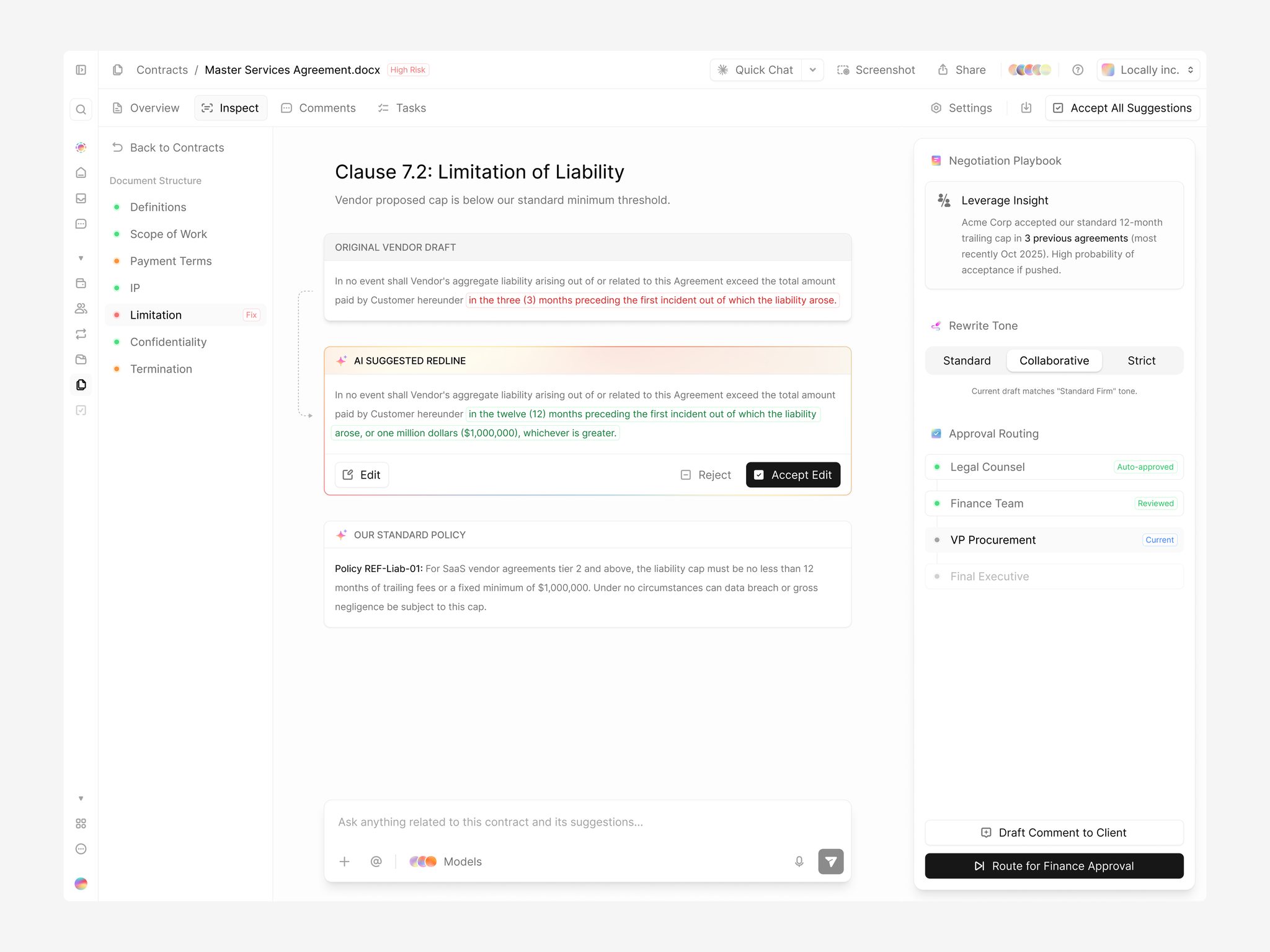Open the ellipsis circle icon in left rail
Screen dimensions: 1270x952
[x=81, y=849]
